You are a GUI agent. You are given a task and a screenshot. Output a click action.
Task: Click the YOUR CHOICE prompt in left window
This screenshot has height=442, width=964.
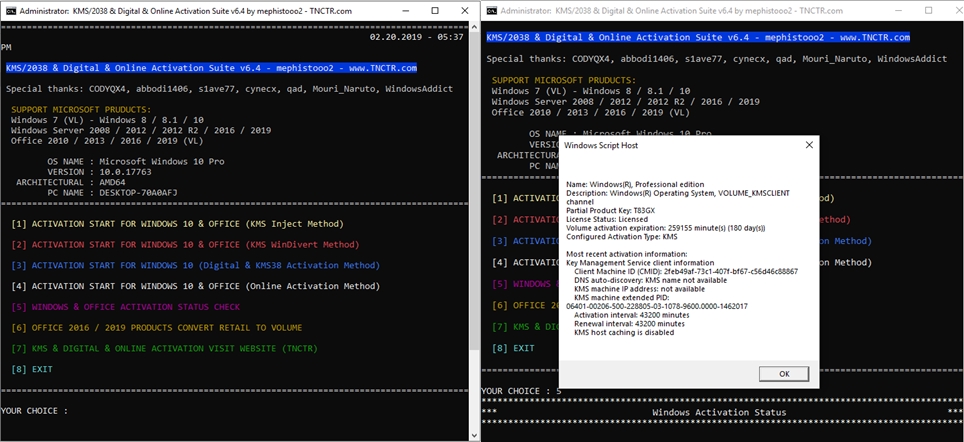coord(34,411)
